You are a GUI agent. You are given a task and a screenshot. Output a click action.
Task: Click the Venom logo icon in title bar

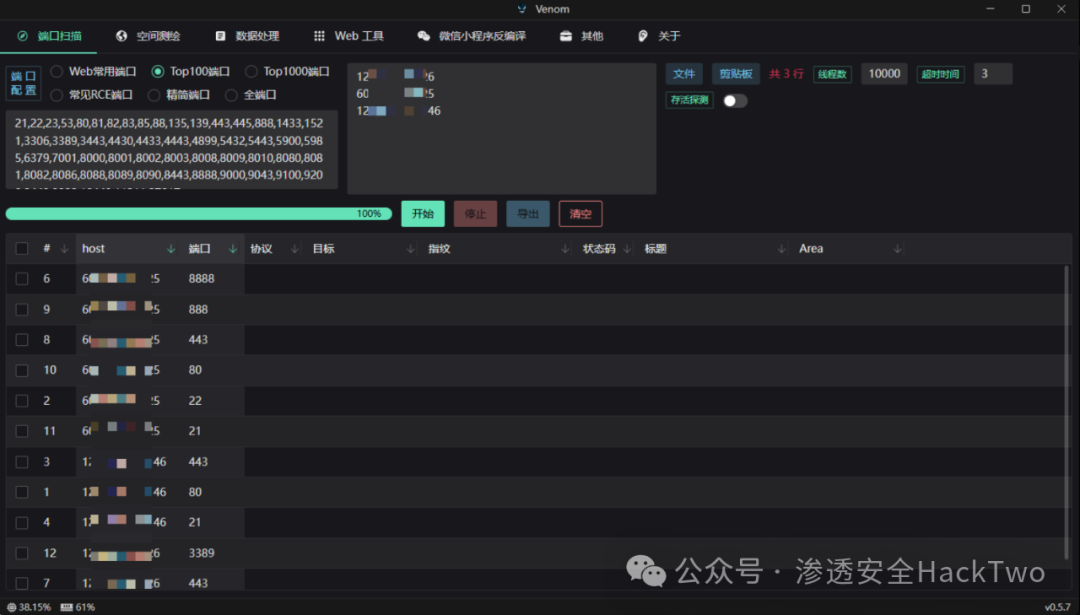click(x=522, y=9)
